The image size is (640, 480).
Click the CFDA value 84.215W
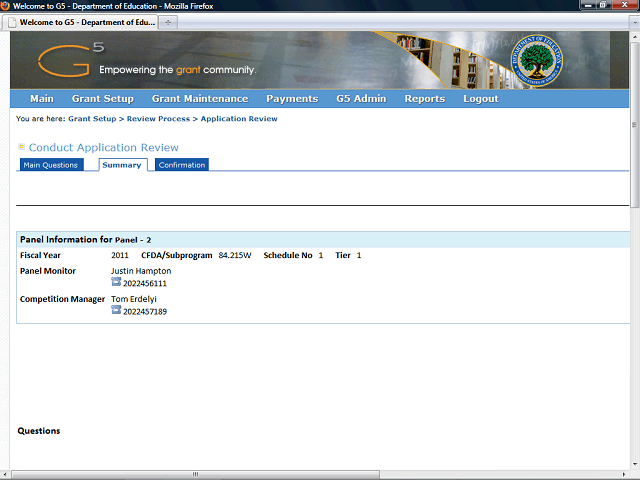235,255
